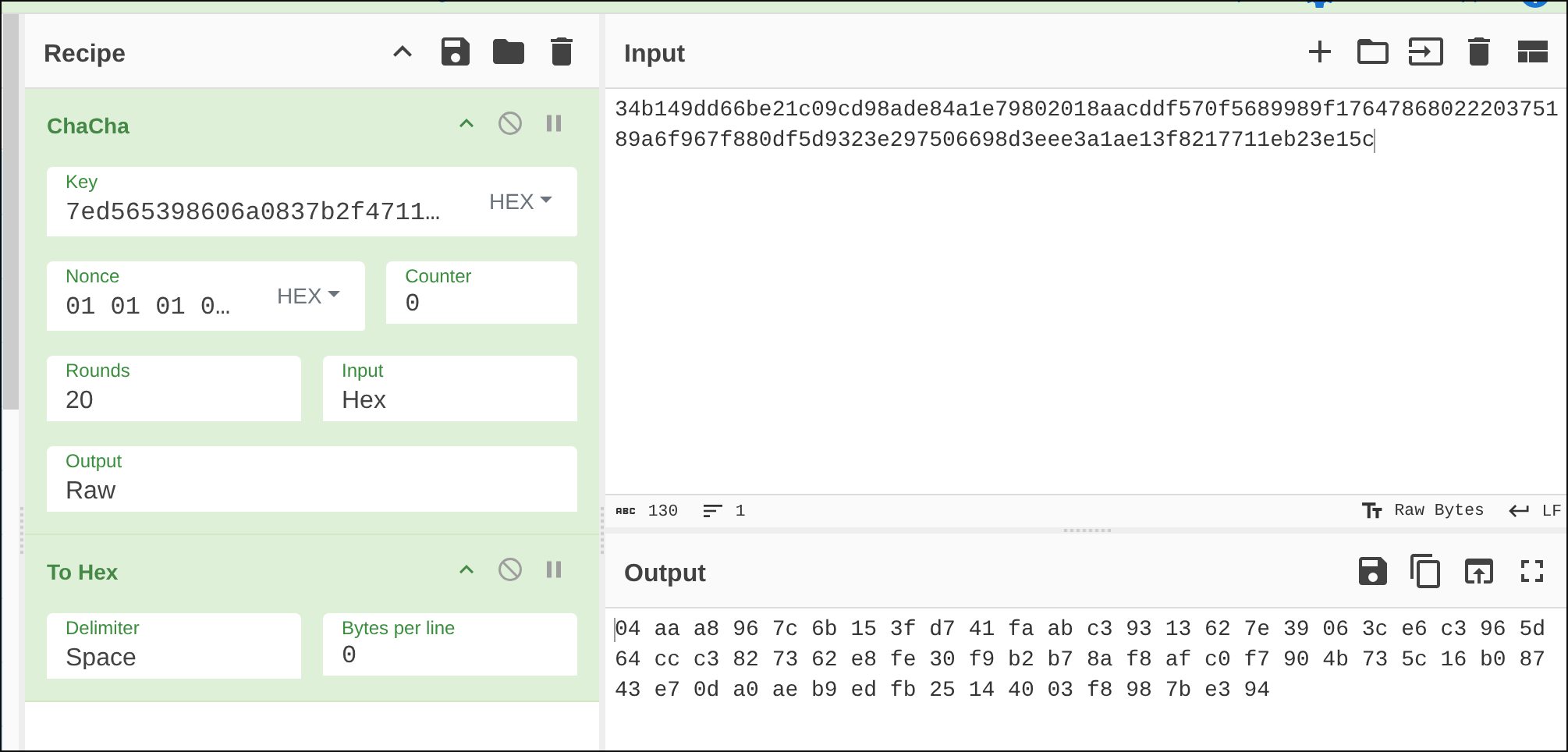The height and width of the screenshot is (752, 1568).
Task: Open the Key format HEX dropdown
Action: click(520, 201)
